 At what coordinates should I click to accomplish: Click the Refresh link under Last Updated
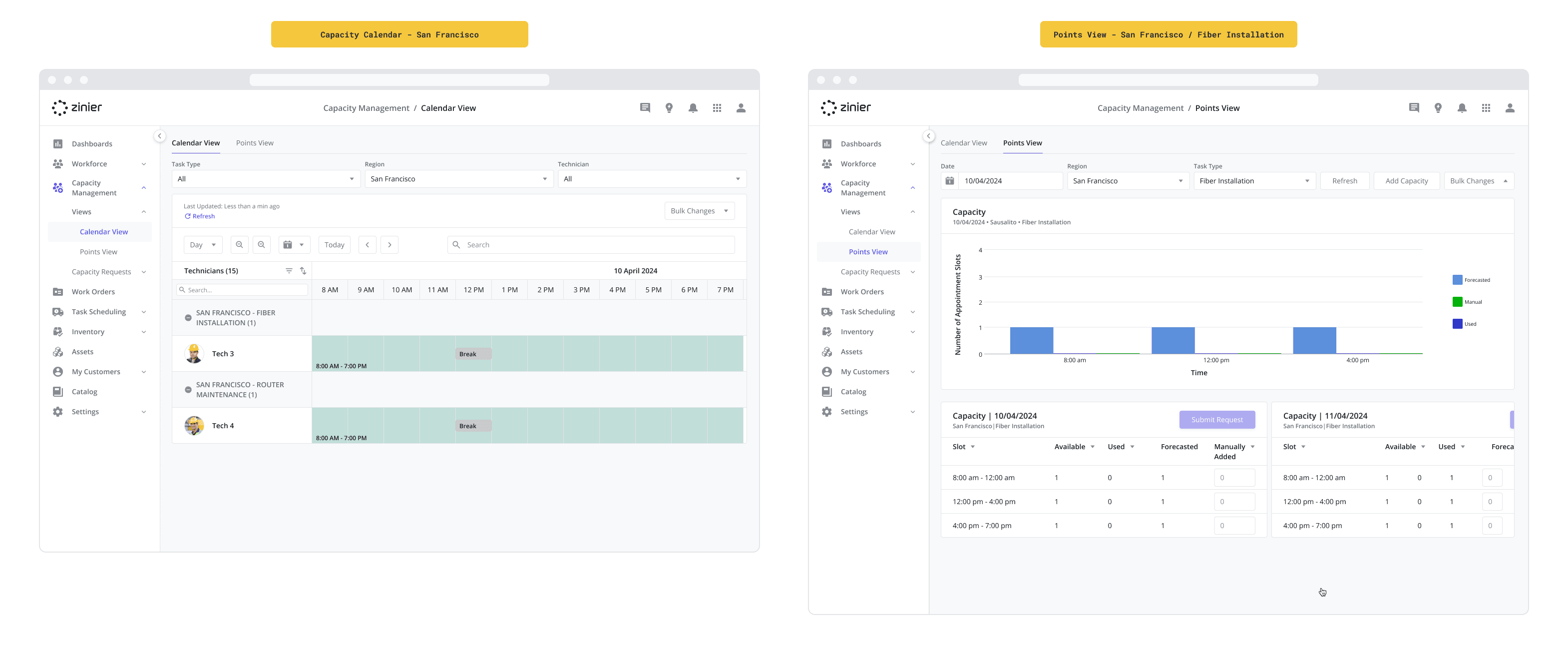200,216
